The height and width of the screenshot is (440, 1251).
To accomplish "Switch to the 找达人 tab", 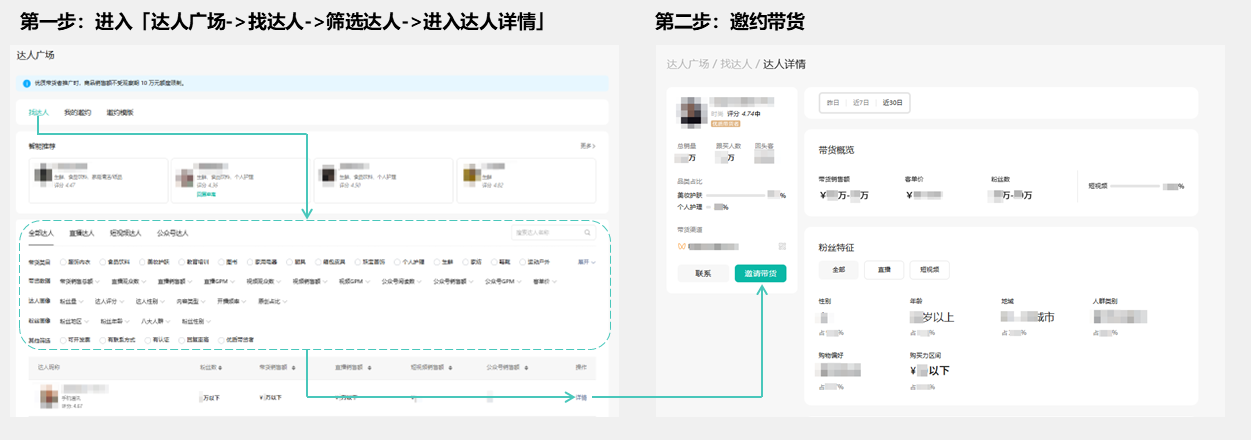I will pos(39,112).
